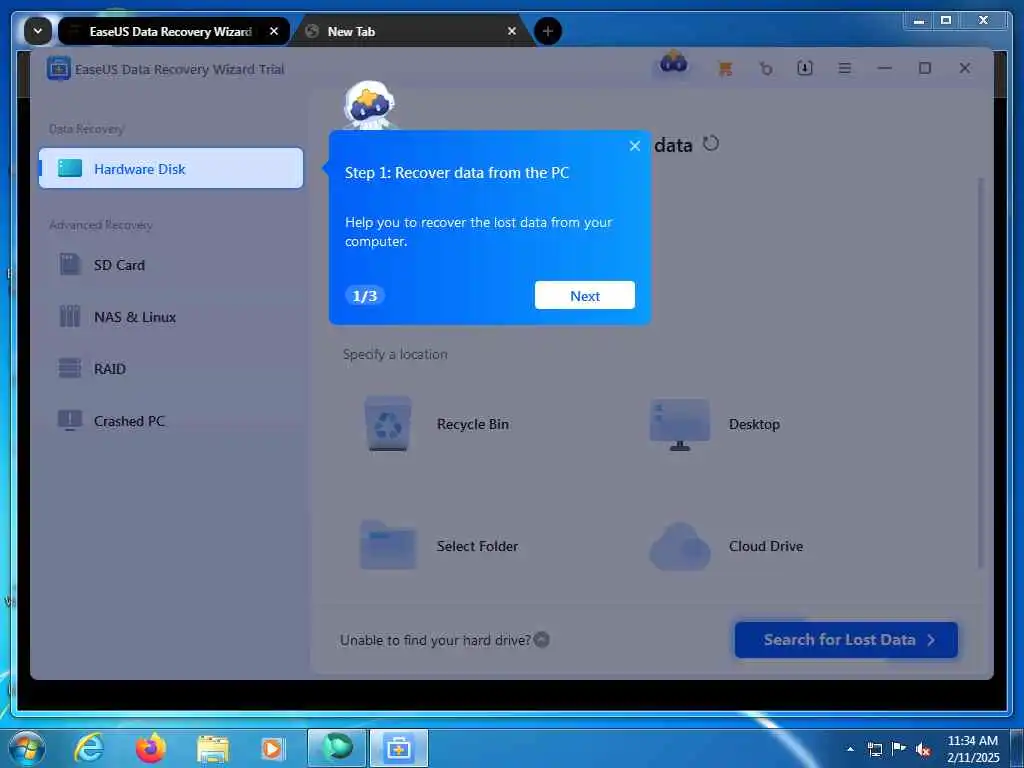The height and width of the screenshot is (768, 1024).
Task: Click the key activation icon in header
Action: coord(765,68)
